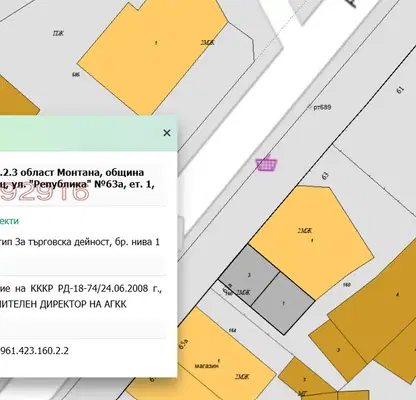Close the property info popup
Image resolution: width=416 pixels, height=400 pixels.
point(167,133)
